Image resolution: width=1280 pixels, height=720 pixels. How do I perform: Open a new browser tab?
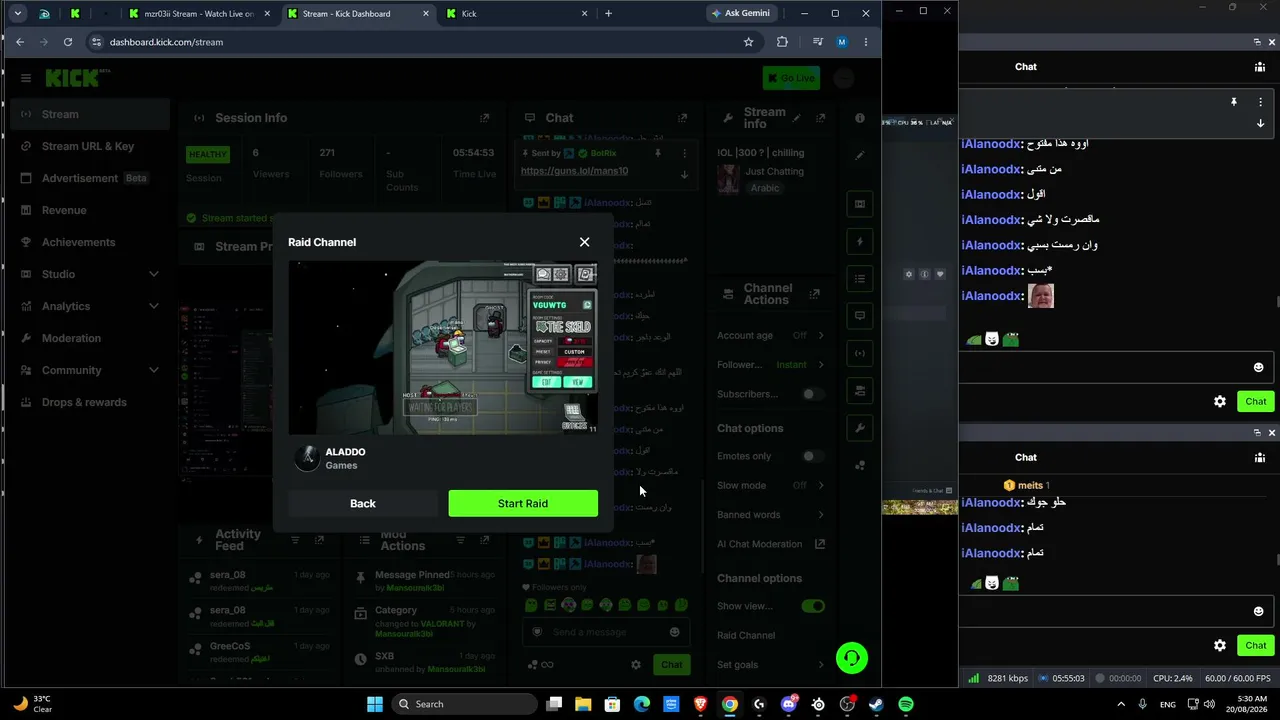click(608, 14)
